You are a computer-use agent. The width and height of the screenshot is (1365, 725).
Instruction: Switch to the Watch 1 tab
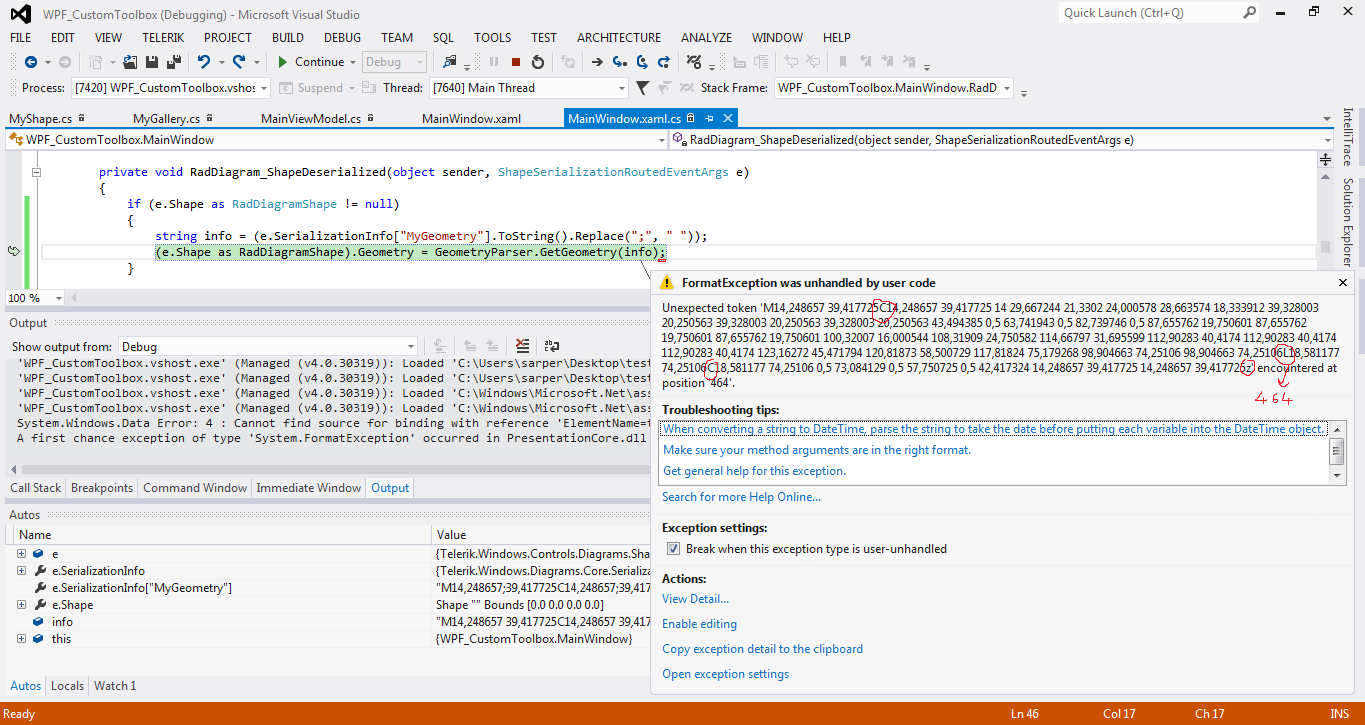click(x=115, y=686)
